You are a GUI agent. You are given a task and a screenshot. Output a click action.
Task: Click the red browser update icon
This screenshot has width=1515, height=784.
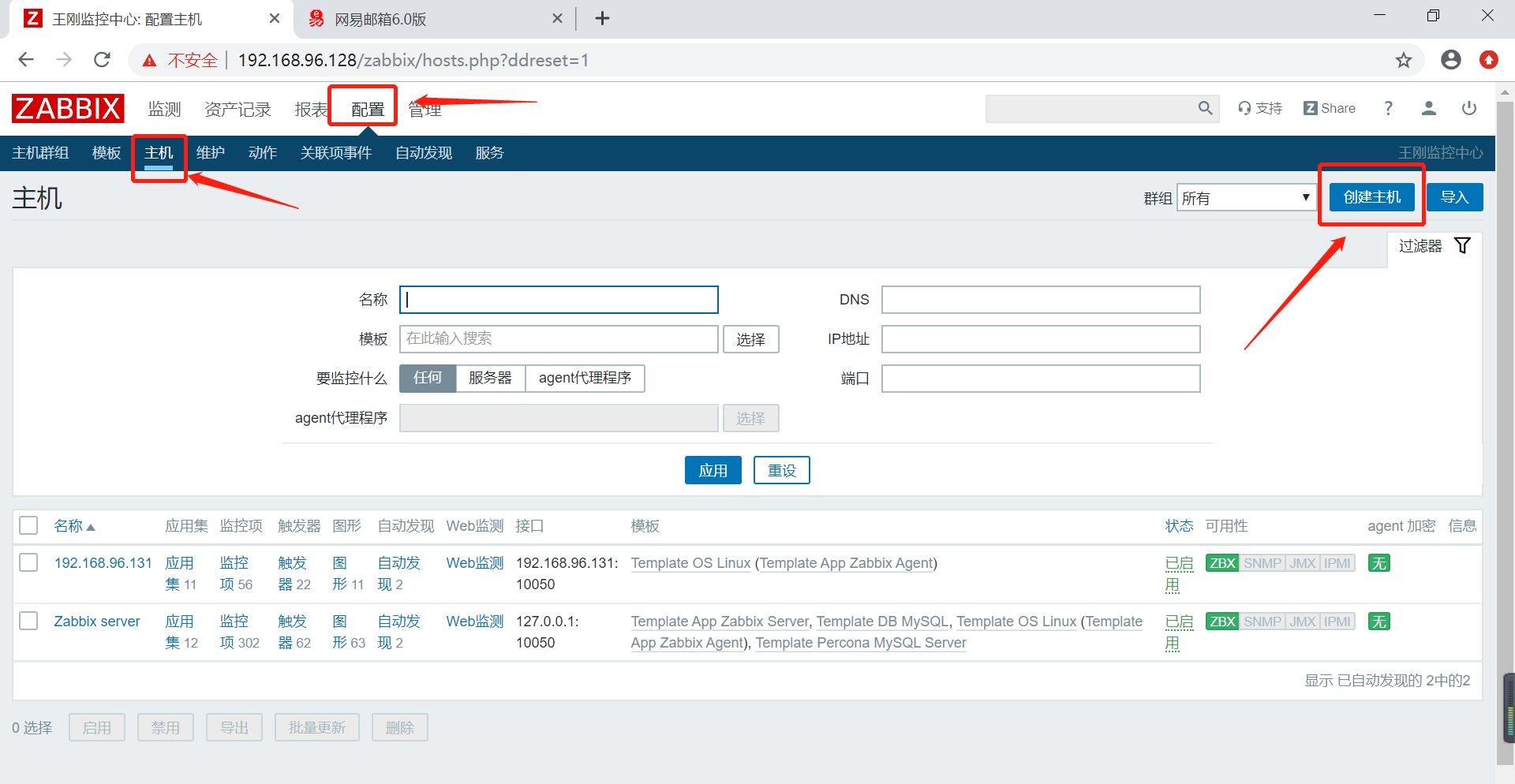pos(1488,60)
